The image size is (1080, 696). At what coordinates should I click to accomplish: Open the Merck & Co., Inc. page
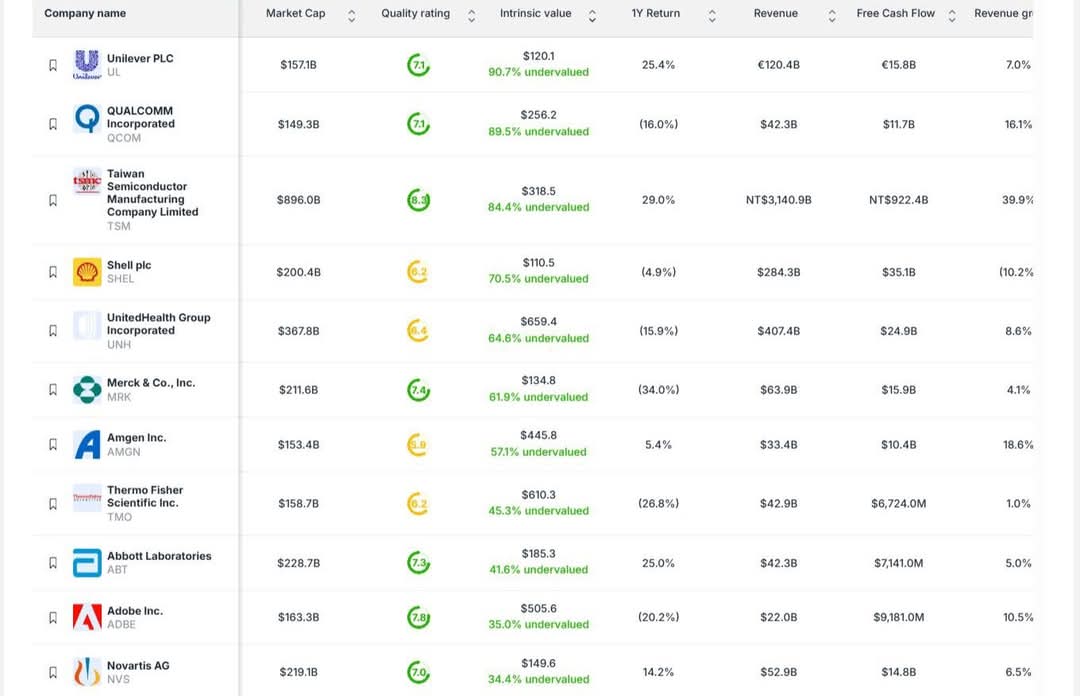[151, 382]
